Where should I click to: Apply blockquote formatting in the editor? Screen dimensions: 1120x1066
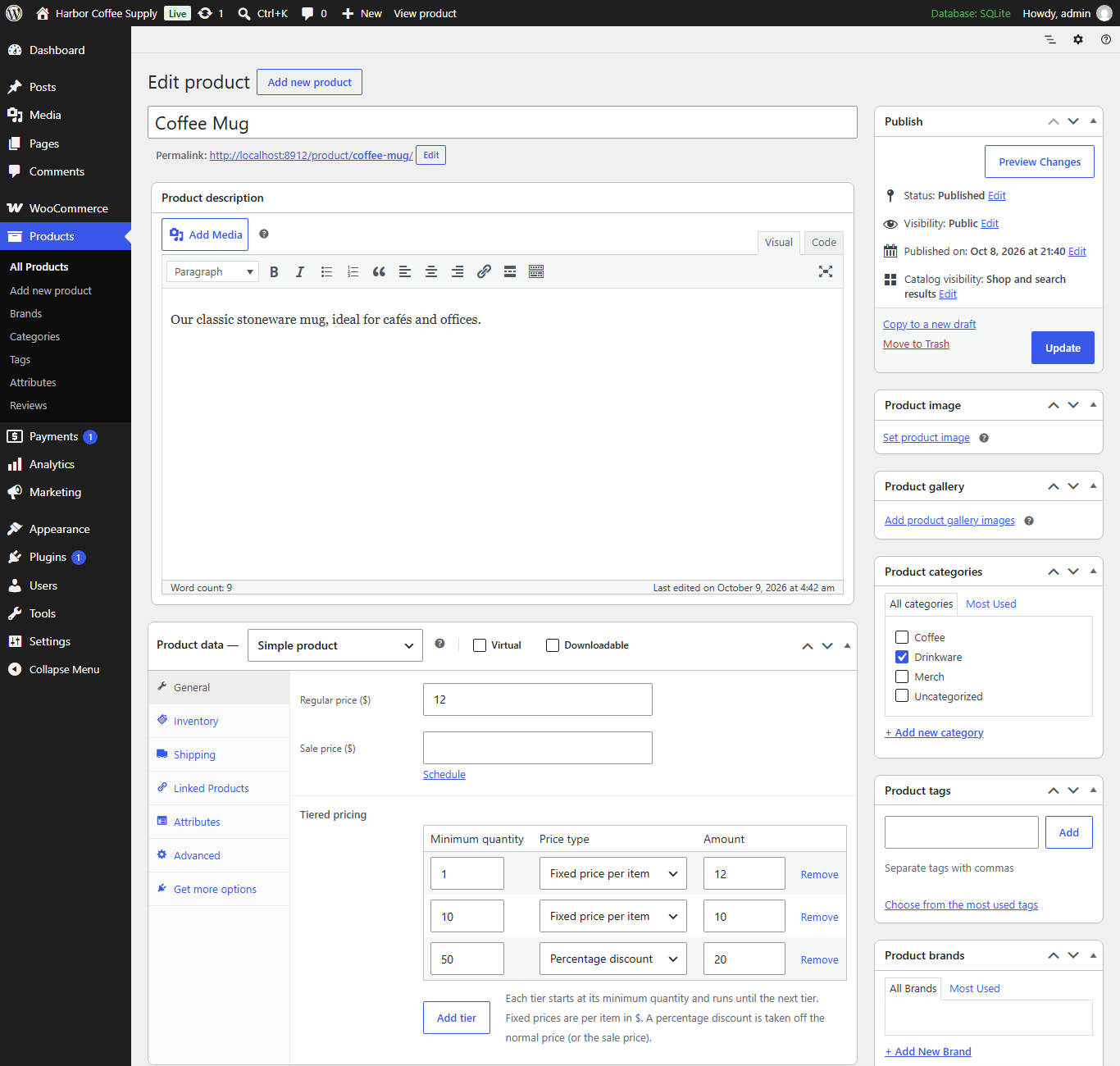[379, 272]
